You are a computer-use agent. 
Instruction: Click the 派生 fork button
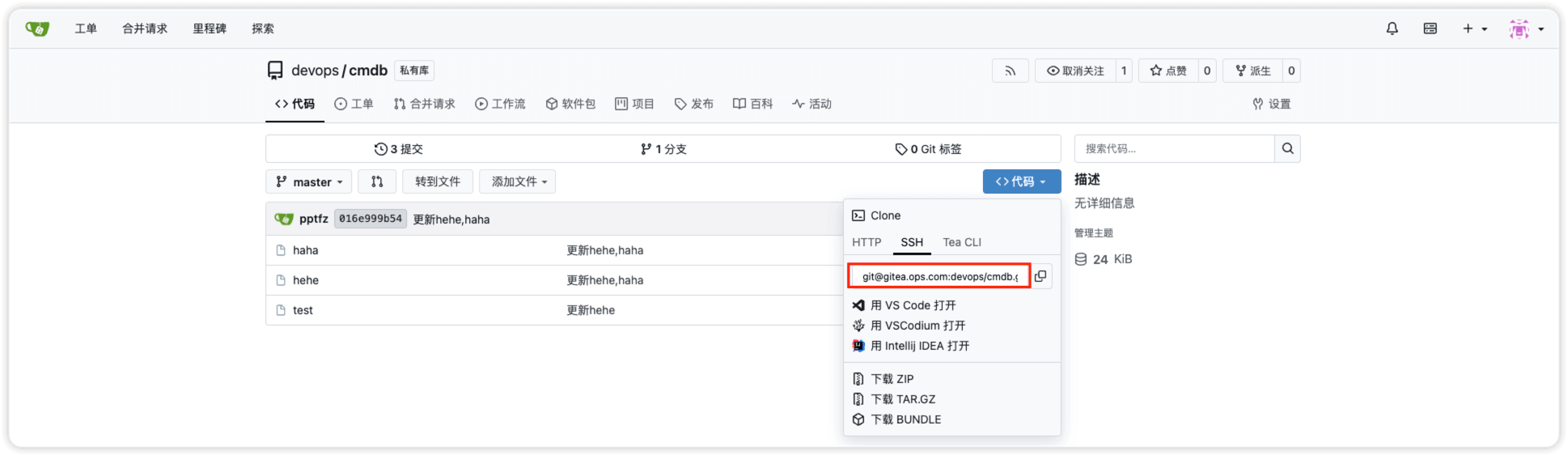pyautogui.click(x=1252, y=70)
